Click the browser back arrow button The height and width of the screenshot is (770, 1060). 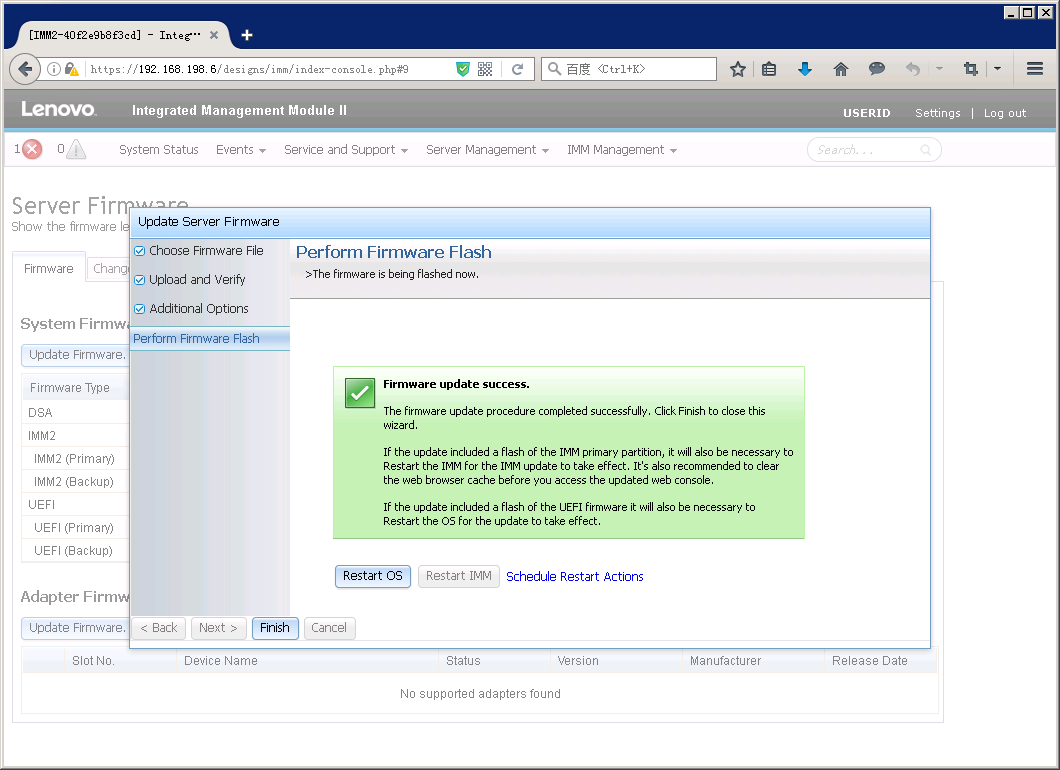click(25, 69)
